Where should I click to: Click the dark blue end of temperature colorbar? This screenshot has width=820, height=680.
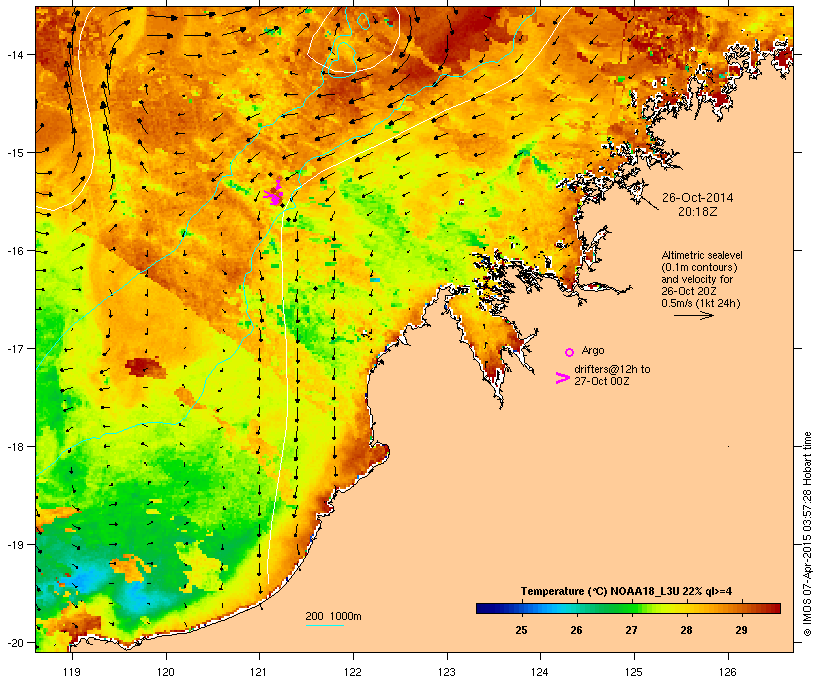click(x=484, y=608)
